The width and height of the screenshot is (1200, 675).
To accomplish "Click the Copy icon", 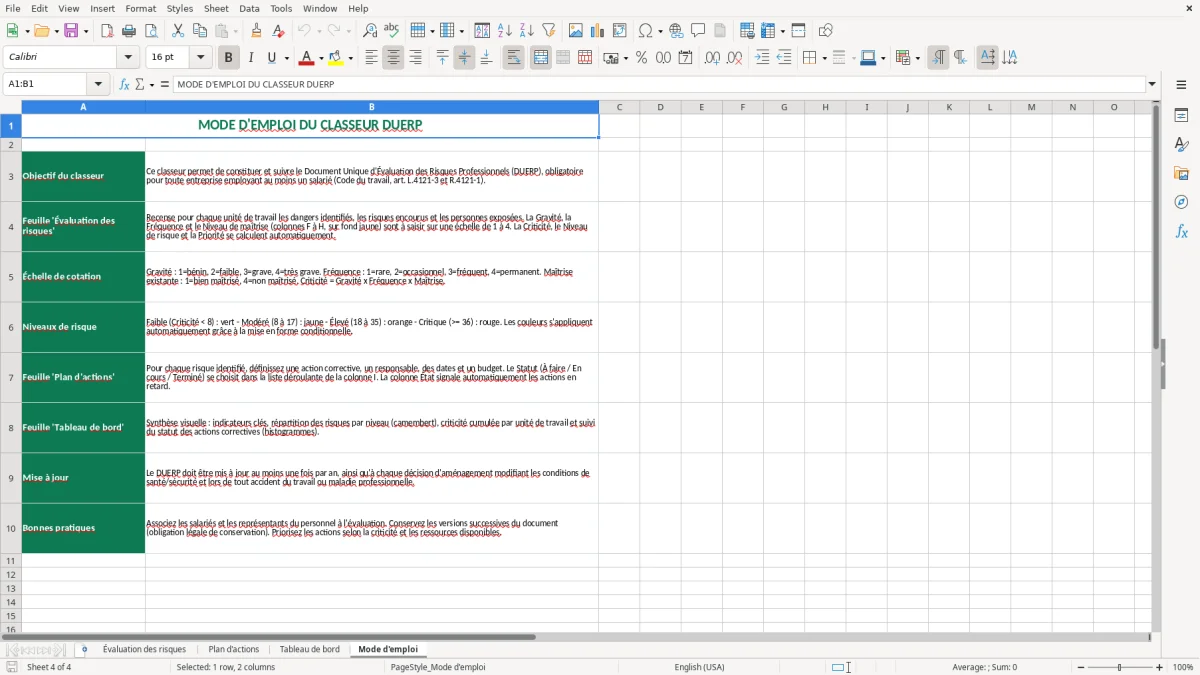I will [x=199, y=31].
